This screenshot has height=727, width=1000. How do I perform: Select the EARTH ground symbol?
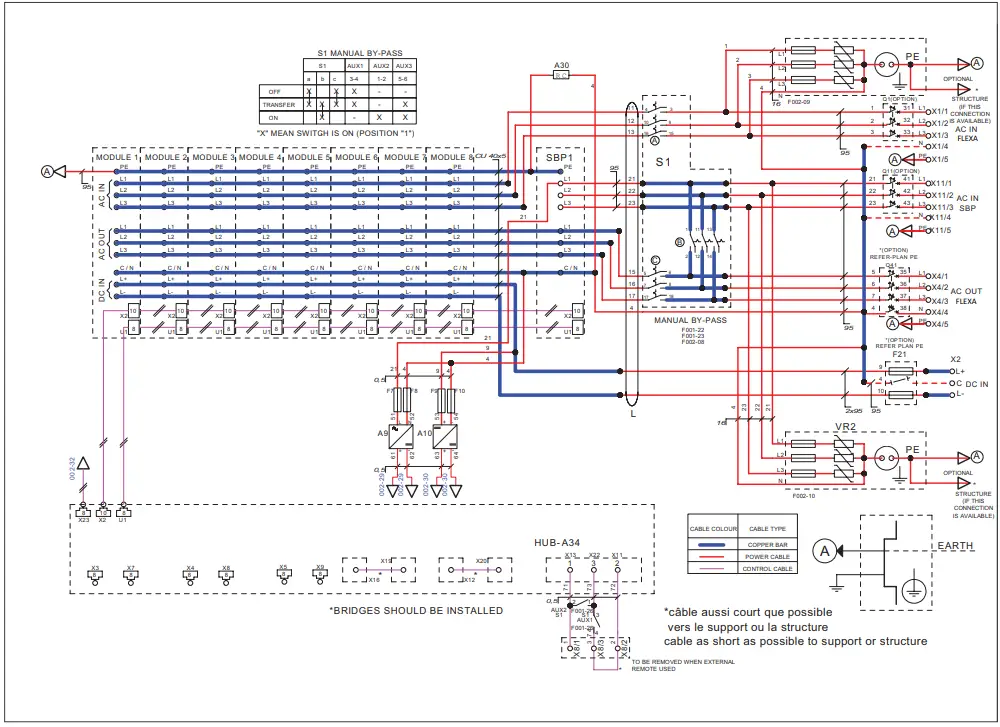click(915, 590)
